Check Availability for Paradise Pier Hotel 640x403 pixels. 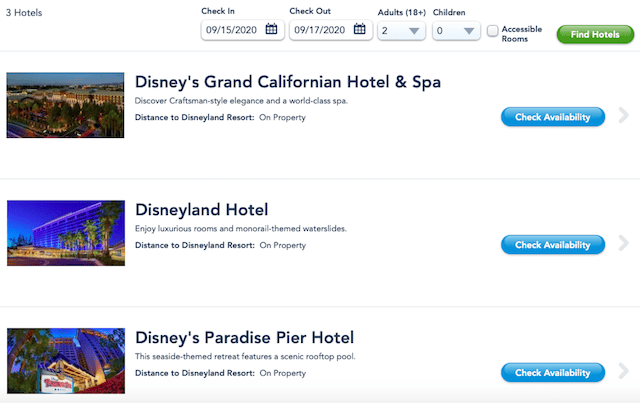click(553, 372)
